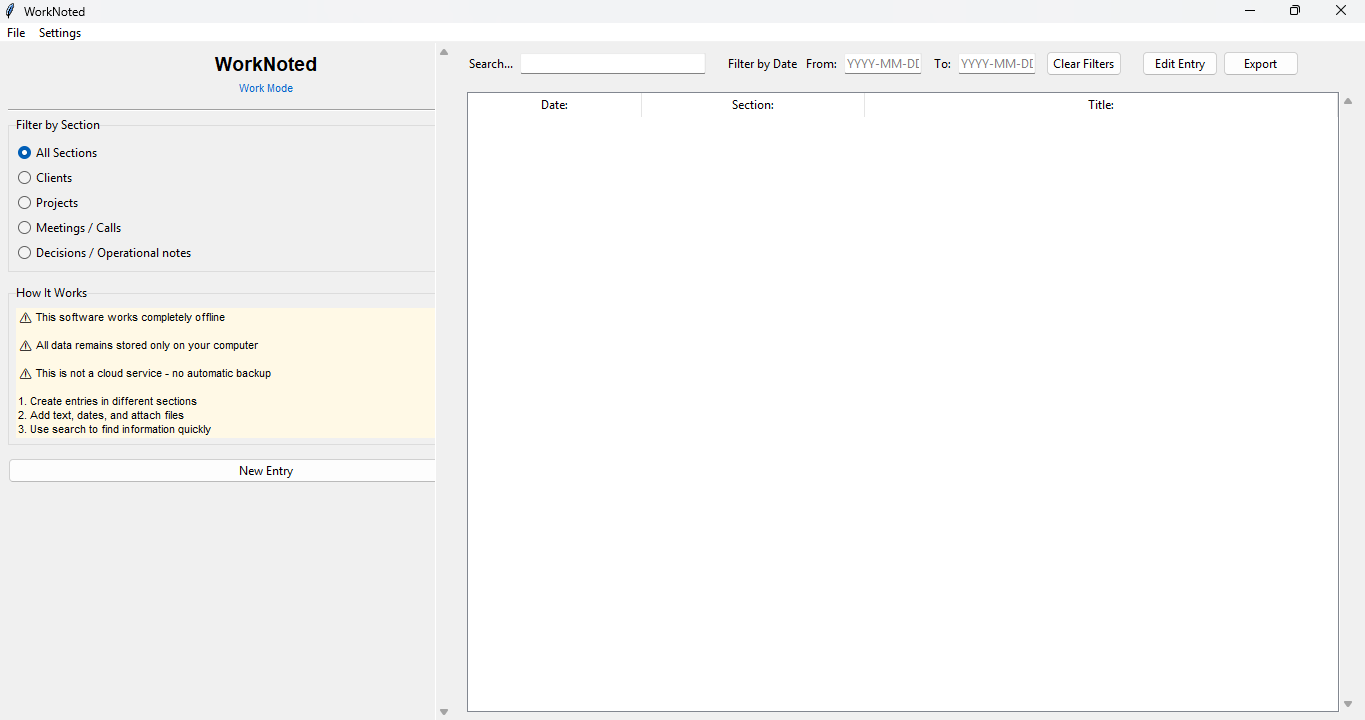Click scroll up arrow on left panel
This screenshot has width=1365, height=720.
(444, 53)
